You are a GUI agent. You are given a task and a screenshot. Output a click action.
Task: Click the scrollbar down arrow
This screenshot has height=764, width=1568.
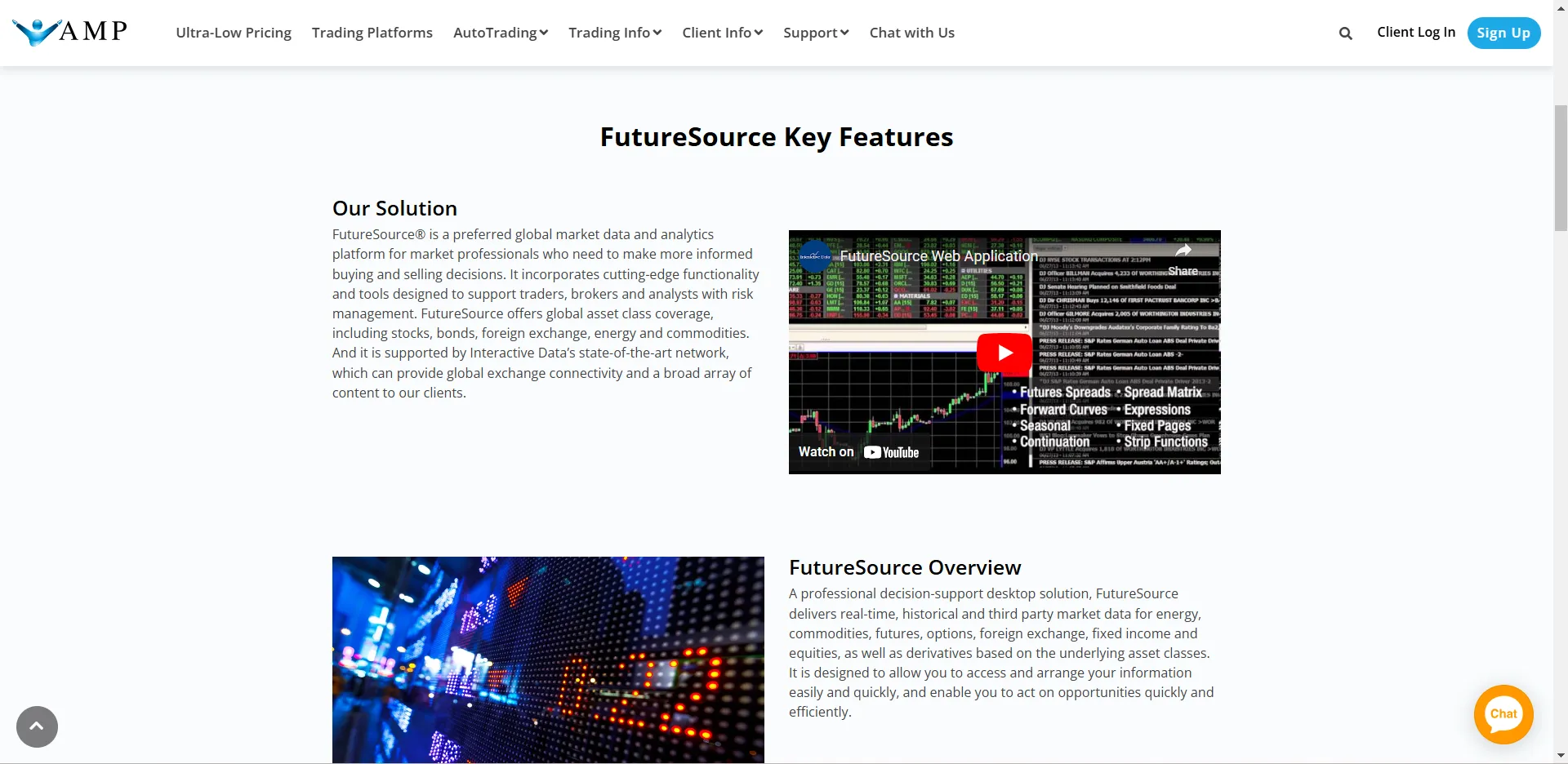click(x=1561, y=756)
